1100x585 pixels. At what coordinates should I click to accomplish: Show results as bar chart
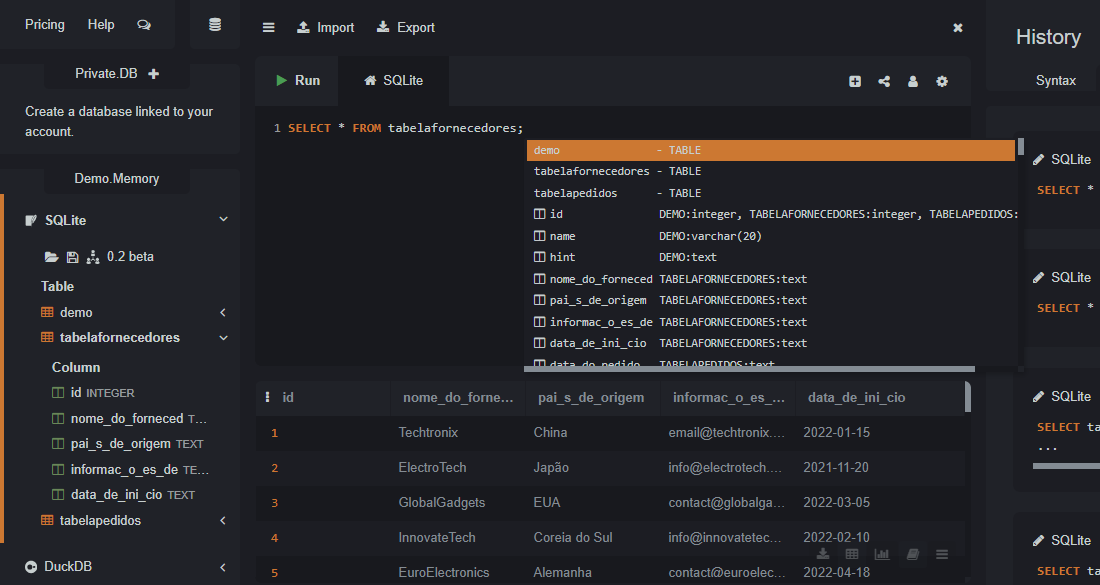(882, 554)
